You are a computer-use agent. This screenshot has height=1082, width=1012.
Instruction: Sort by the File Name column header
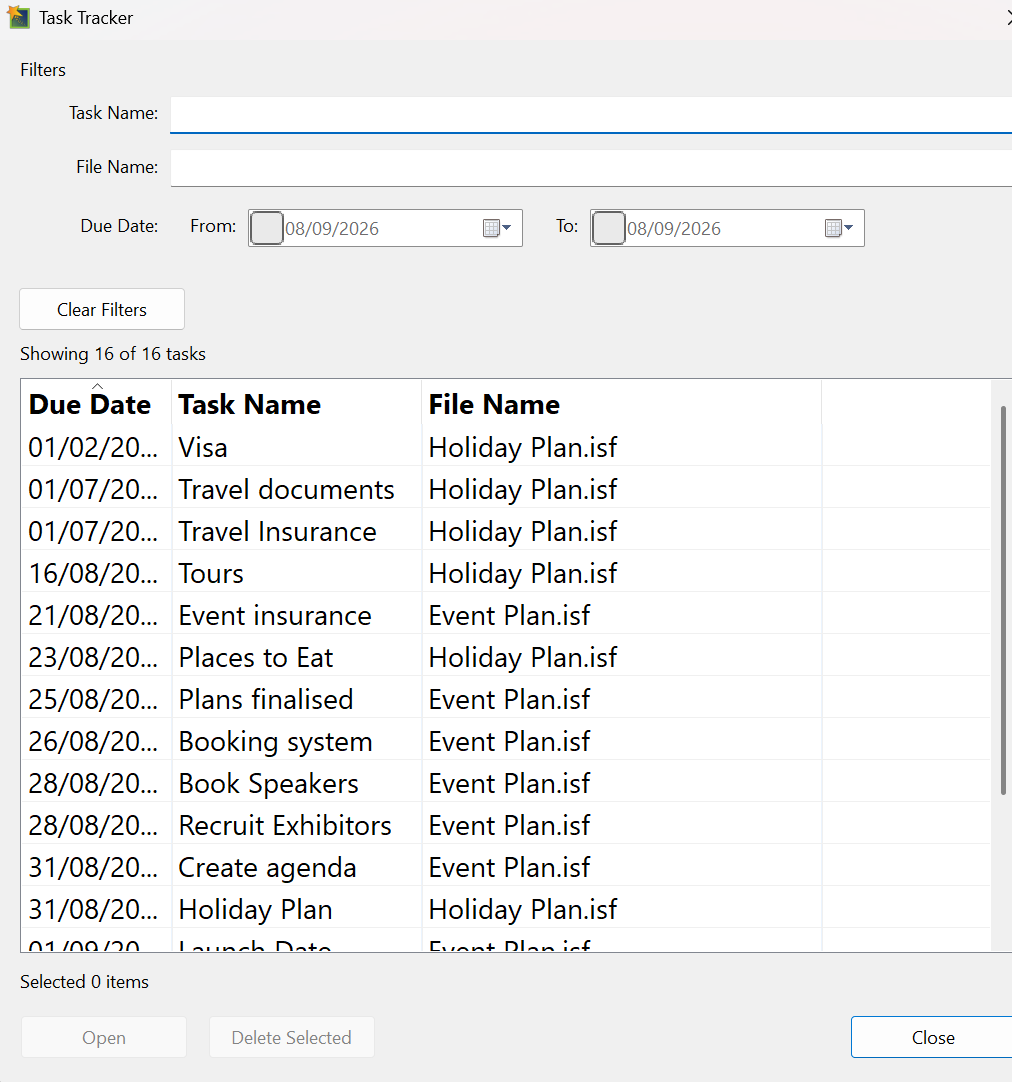click(621, 404)
